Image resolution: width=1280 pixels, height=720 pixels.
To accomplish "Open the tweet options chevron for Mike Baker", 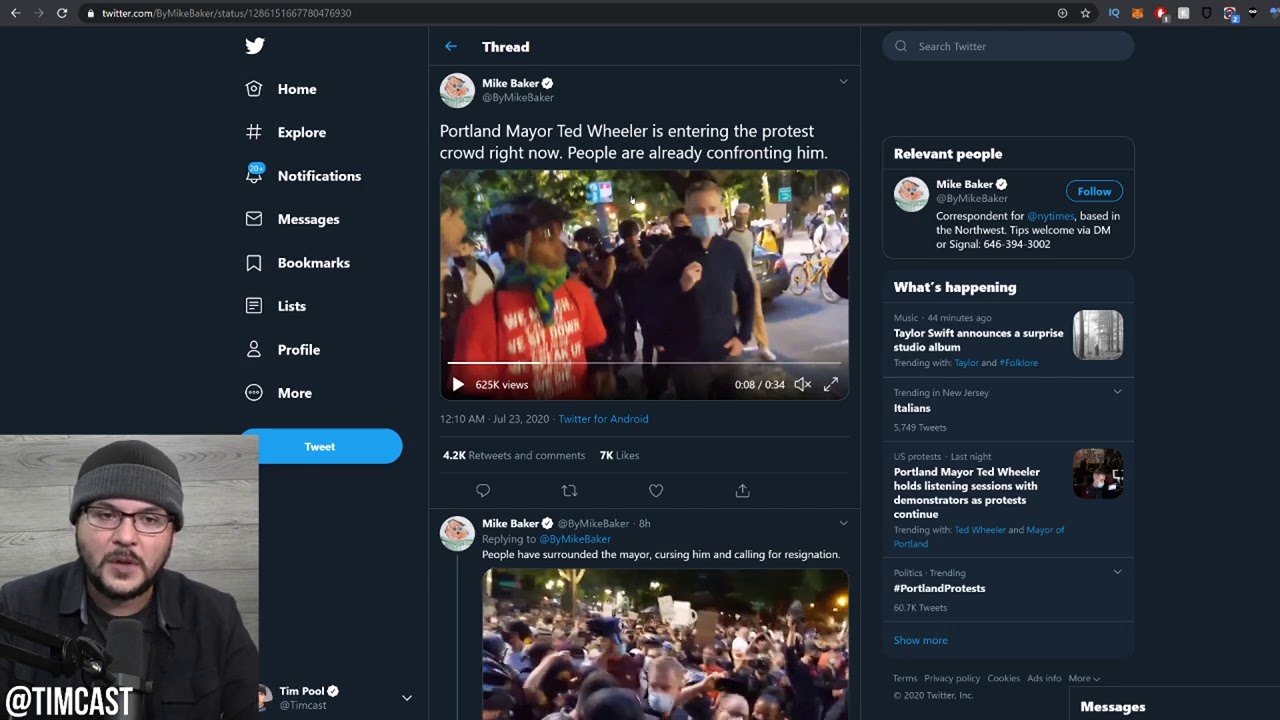I will [x=843, y=82].
